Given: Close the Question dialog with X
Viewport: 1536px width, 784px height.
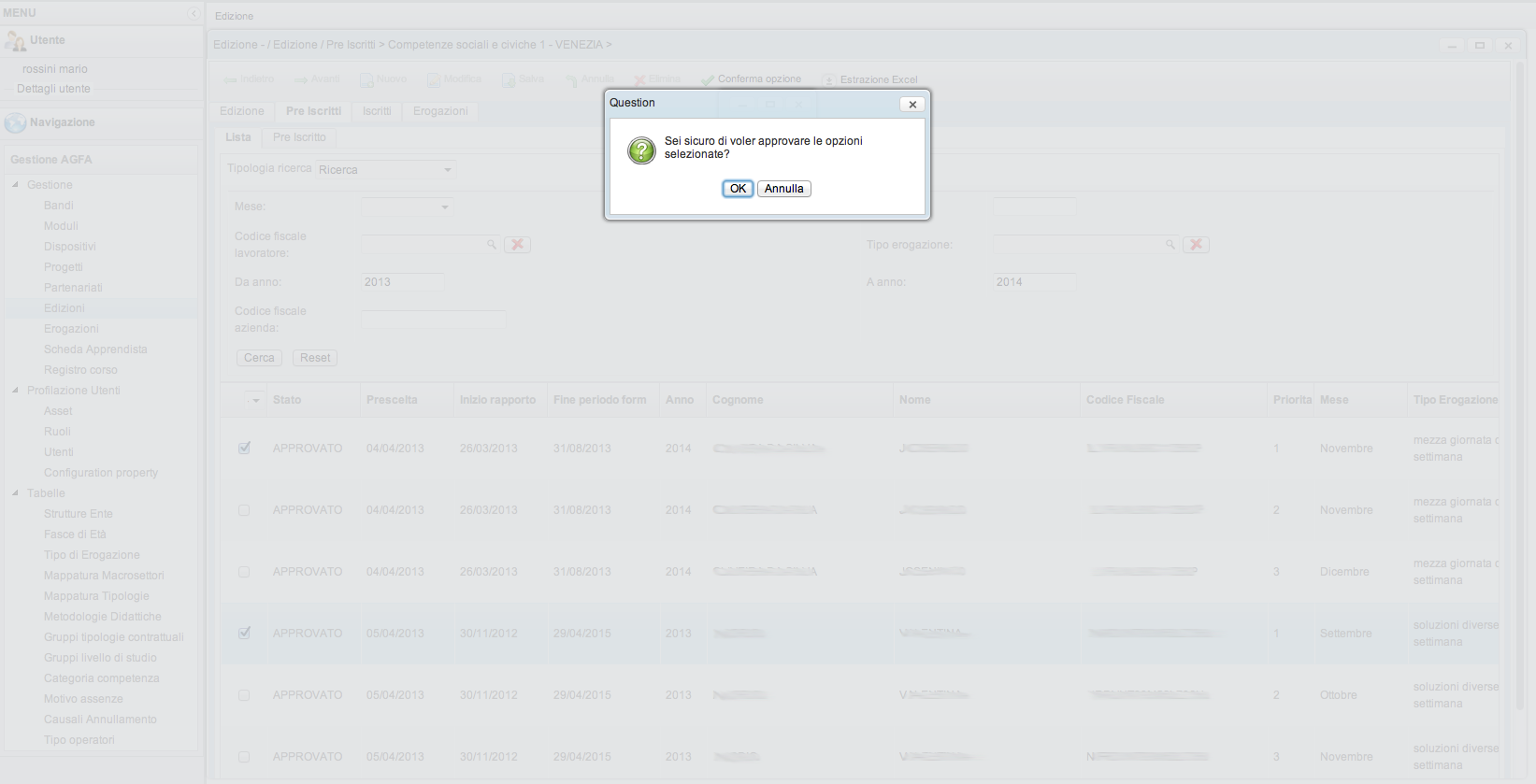Looking at the screenshot, I should (912, 105).
